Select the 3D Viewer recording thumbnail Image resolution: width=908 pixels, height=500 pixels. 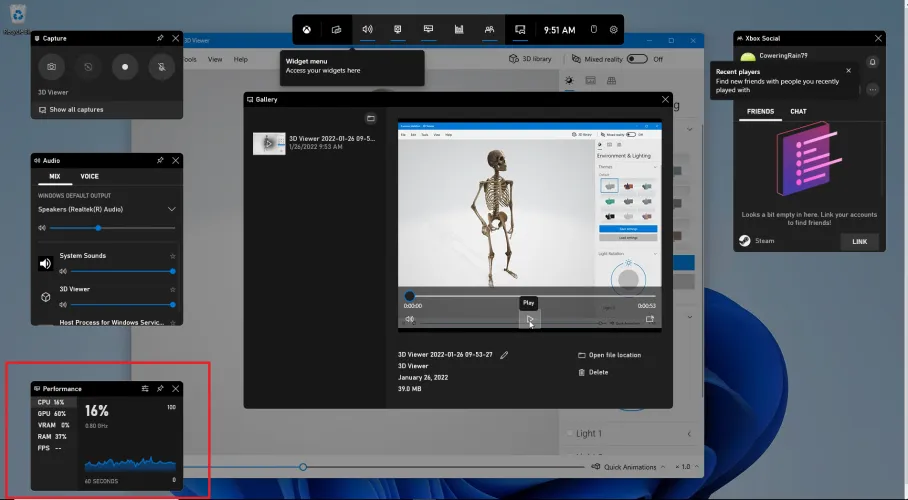[x=268, y=143]
